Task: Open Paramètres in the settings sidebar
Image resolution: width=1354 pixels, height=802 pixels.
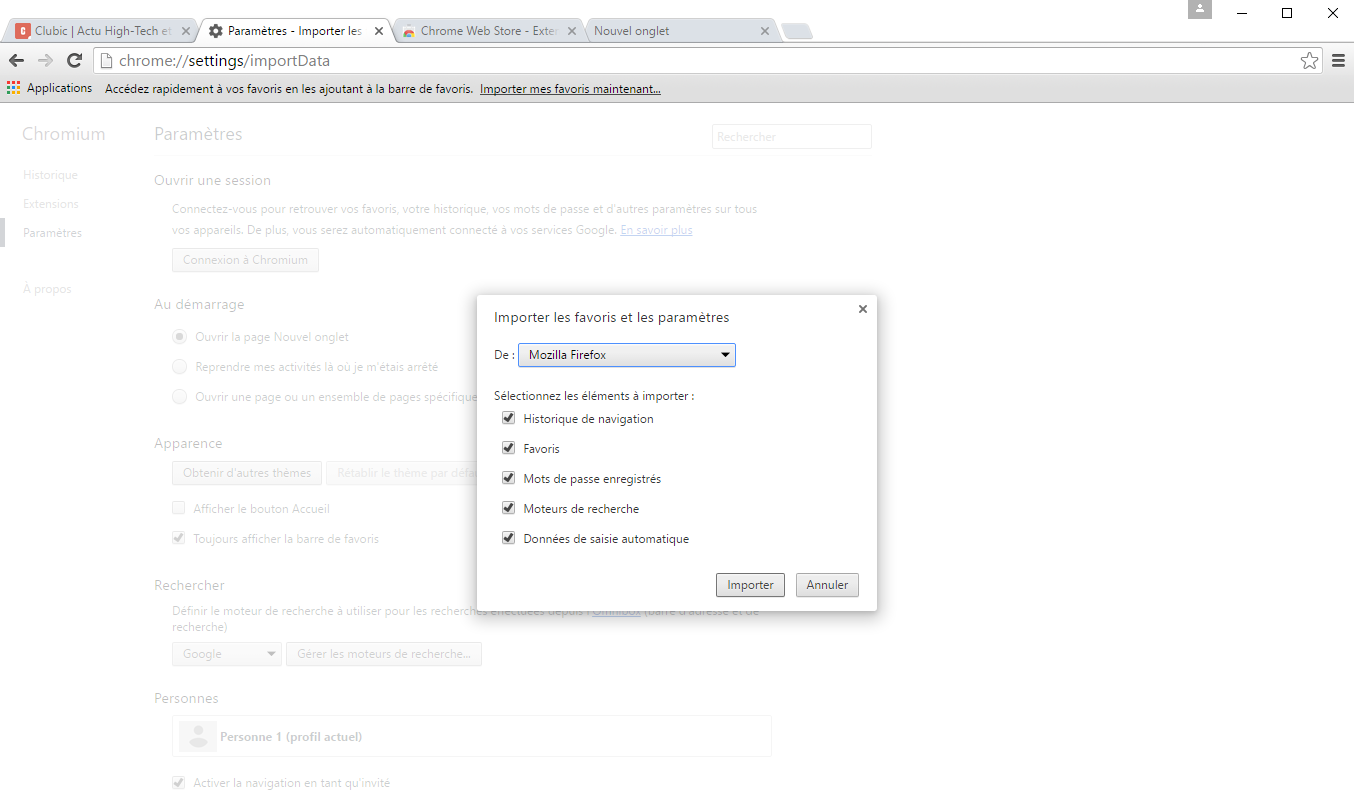Action: pos(53,233)
